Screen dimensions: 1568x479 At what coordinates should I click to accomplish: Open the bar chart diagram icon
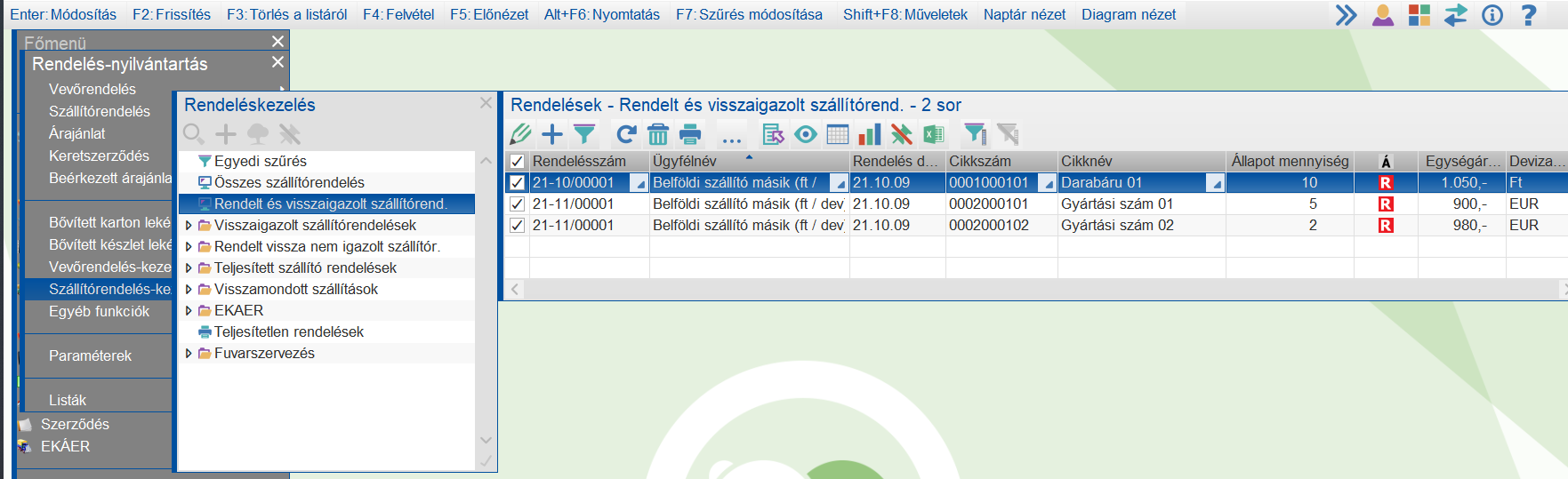pyautogui.click(x=869, y=134)
